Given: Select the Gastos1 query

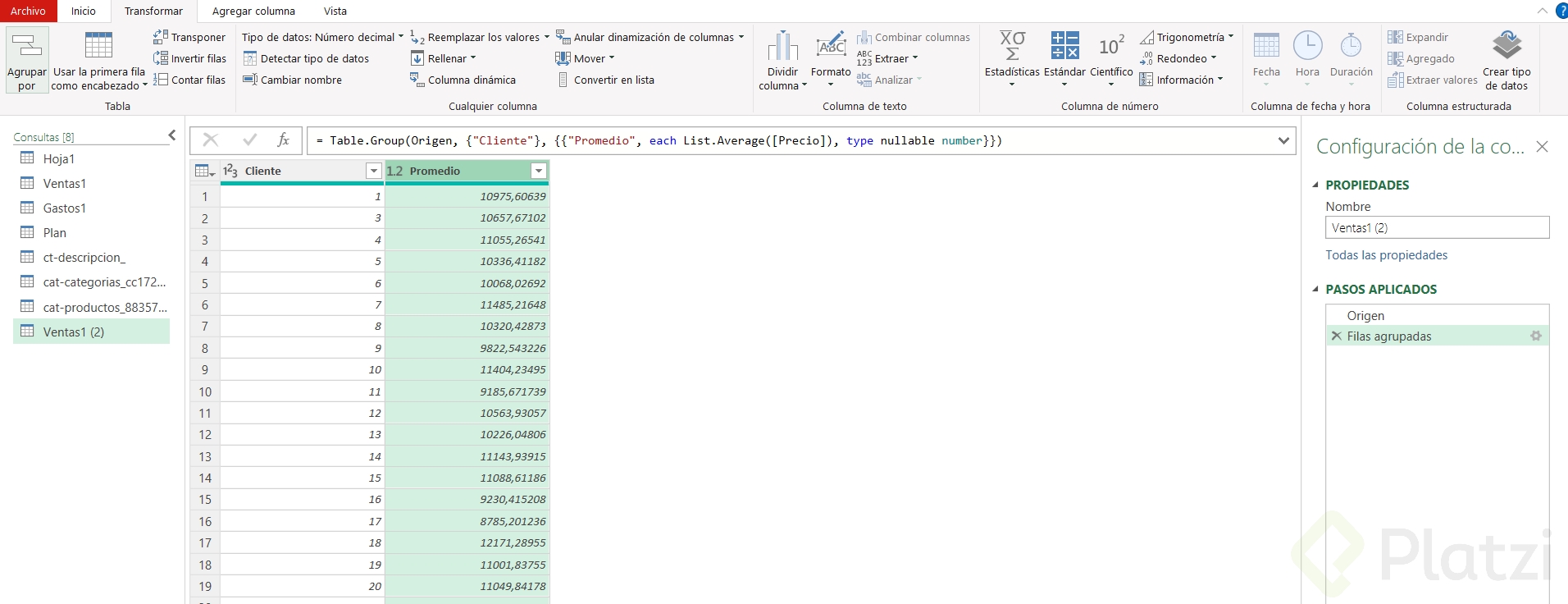Looking at the screenshot, I should pyautogui.click(x=92, y=208).
